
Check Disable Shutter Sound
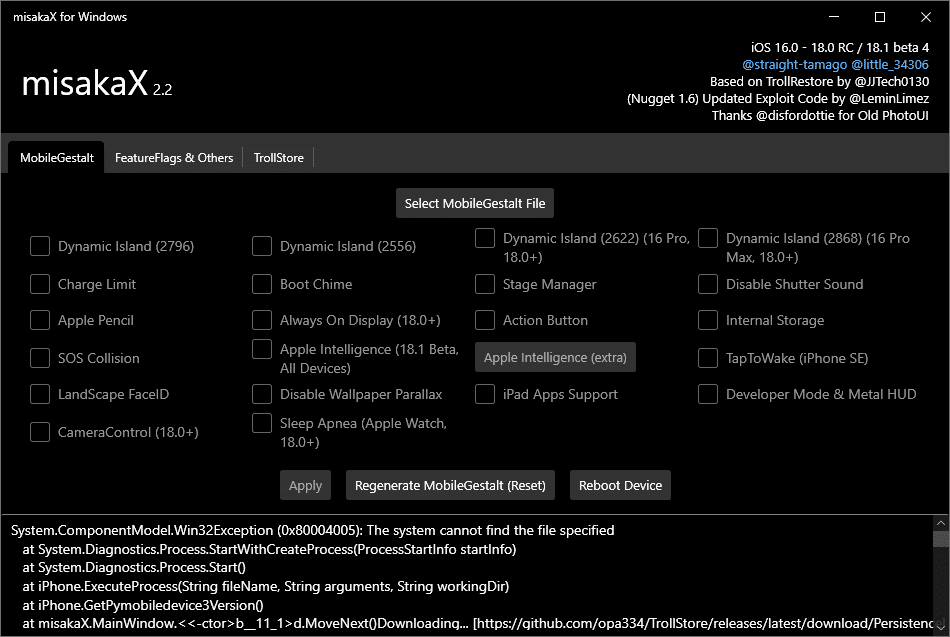[708, 284]
